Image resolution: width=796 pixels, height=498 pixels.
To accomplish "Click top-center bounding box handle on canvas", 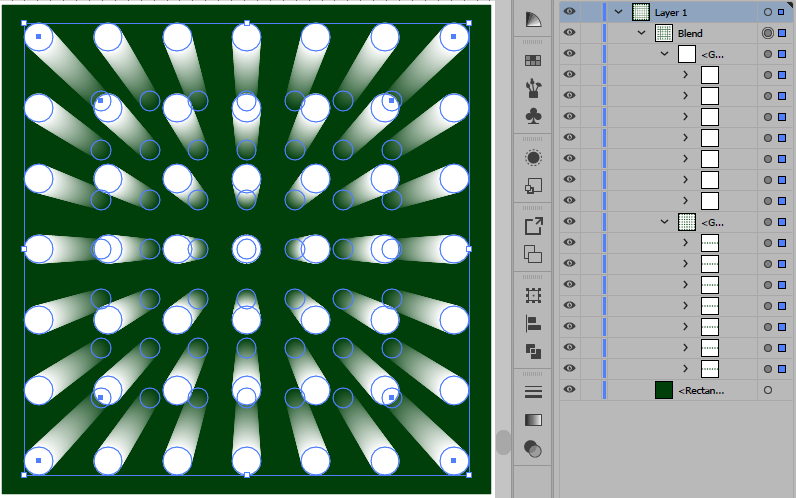I will point(247,23).
